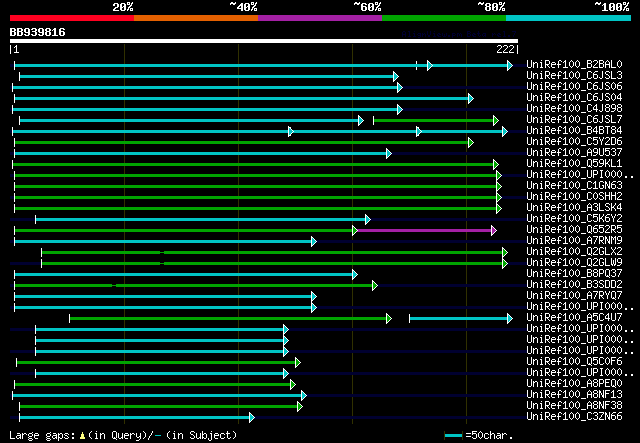Click the green alignment bar in A8PEQ0 row
The height and width of the screenshot is (443, 640).
point(153,385)
